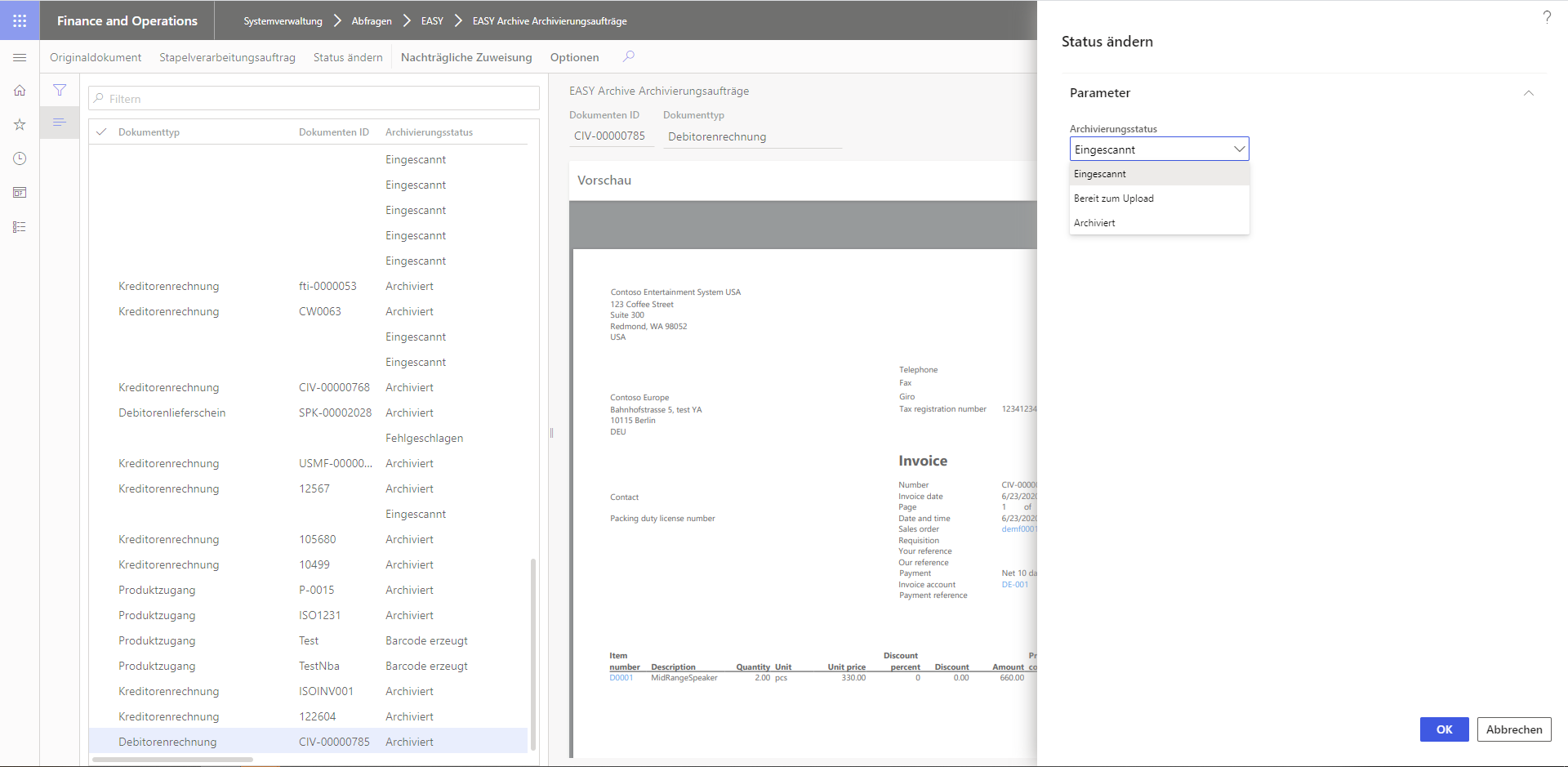
Task: Select row USMF-00000... Kreditorenrechnung
Action: 308,463
